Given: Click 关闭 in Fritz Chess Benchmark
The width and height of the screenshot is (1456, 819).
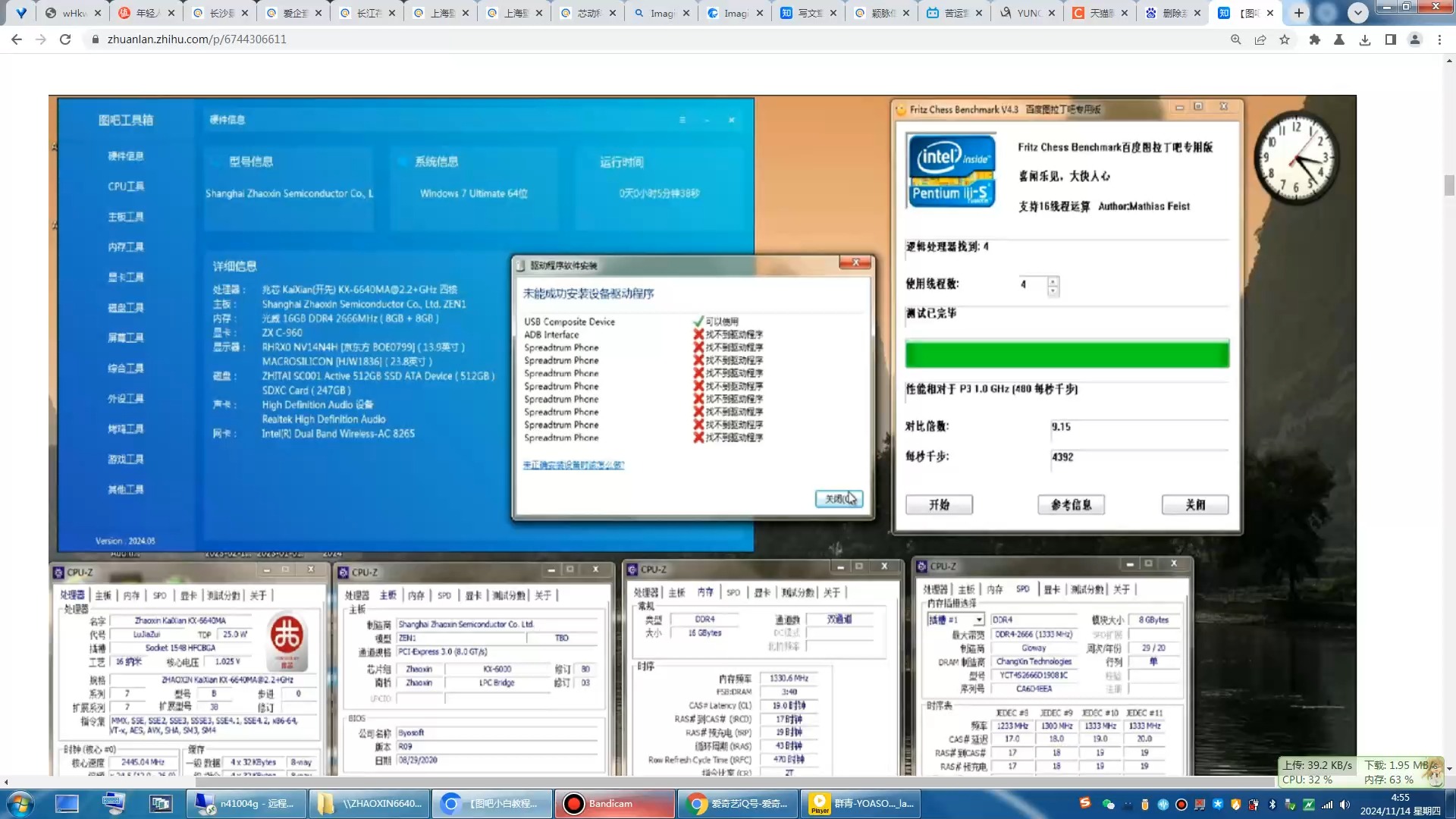Looking at the screenshot, I should tap(1195, 505).
